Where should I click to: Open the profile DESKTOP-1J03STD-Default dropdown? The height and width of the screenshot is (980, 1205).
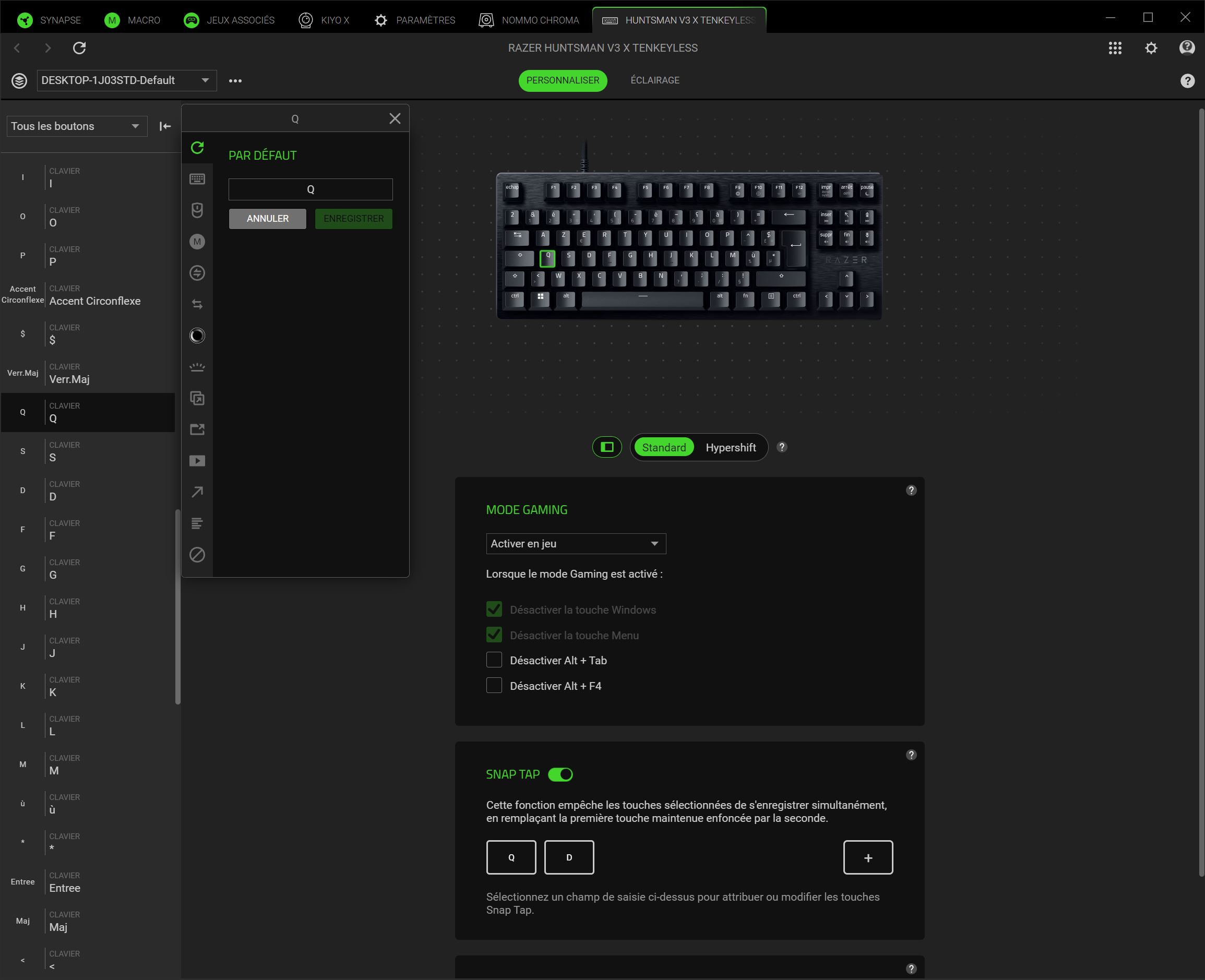pos(126,81)
